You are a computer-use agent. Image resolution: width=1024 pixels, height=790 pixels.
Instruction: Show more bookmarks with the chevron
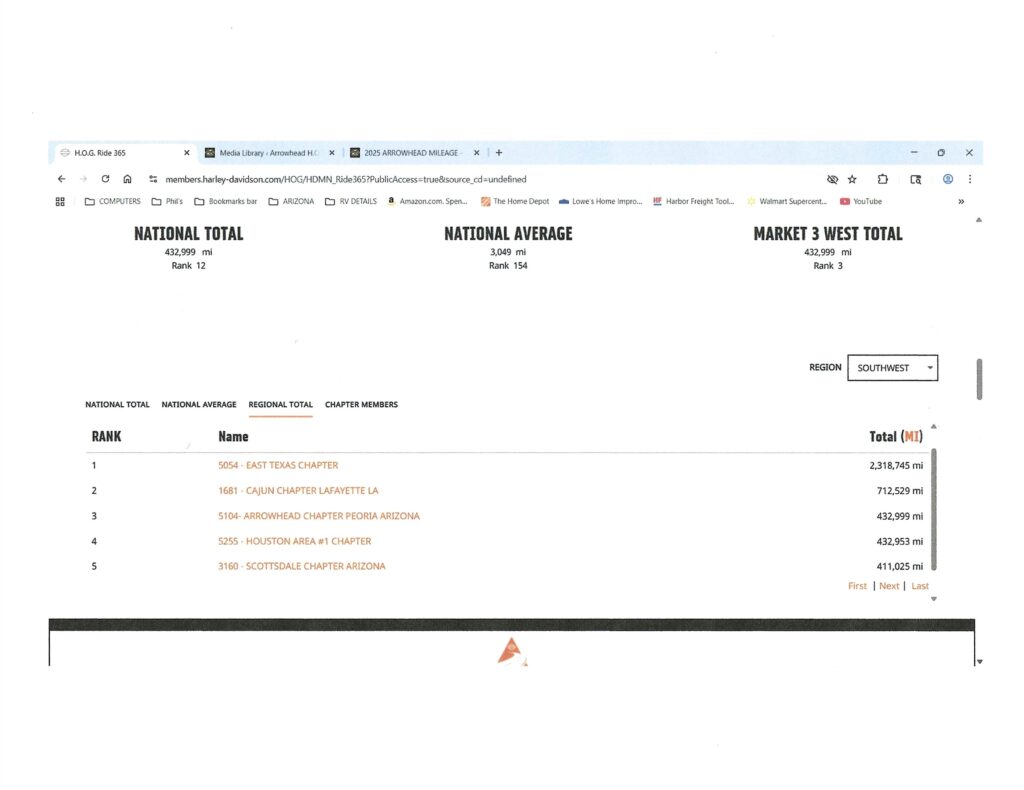[x=961, y=202]
